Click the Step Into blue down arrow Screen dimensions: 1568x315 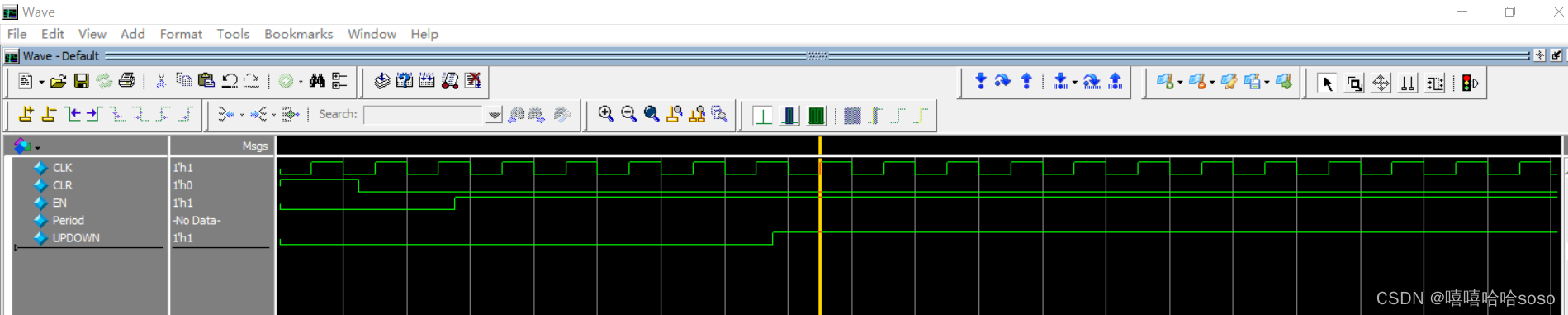click(981, 81)
